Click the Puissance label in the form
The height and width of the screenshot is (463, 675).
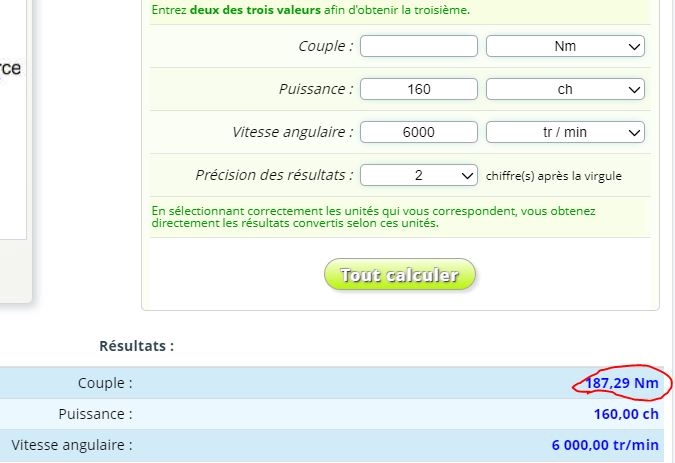point(316,89)
